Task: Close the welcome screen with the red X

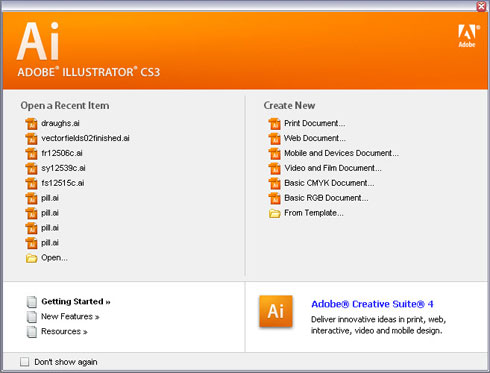Action: (x=481, y=6)
